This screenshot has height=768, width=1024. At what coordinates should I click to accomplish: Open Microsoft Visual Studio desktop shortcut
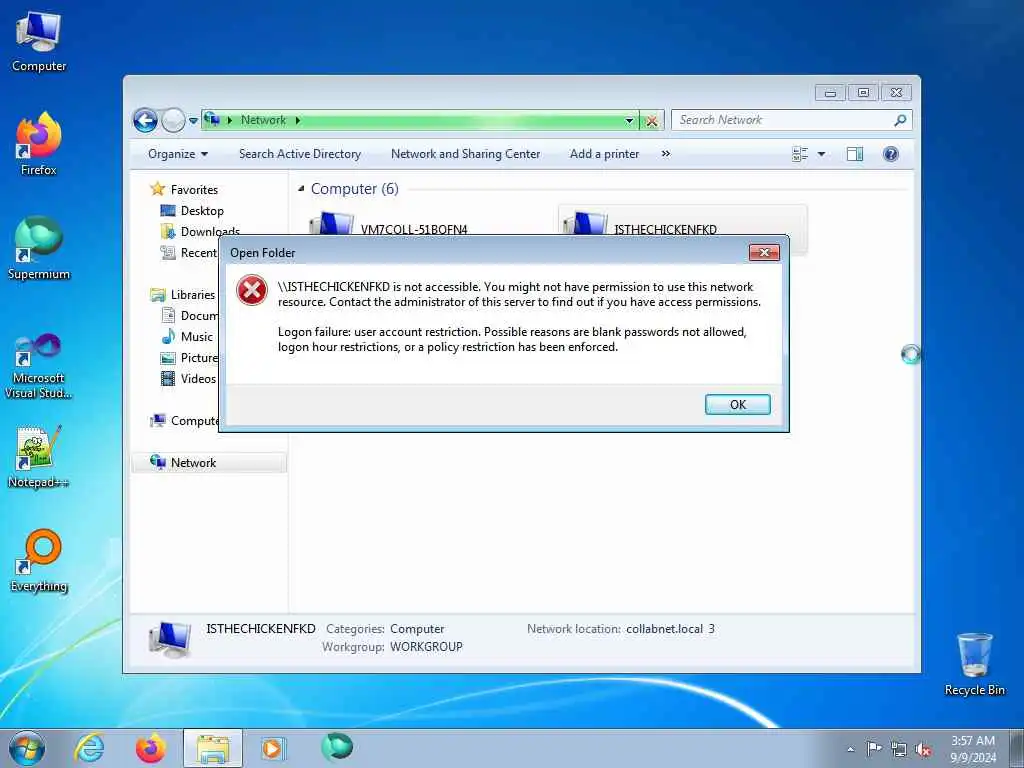[x=39, y=366]
